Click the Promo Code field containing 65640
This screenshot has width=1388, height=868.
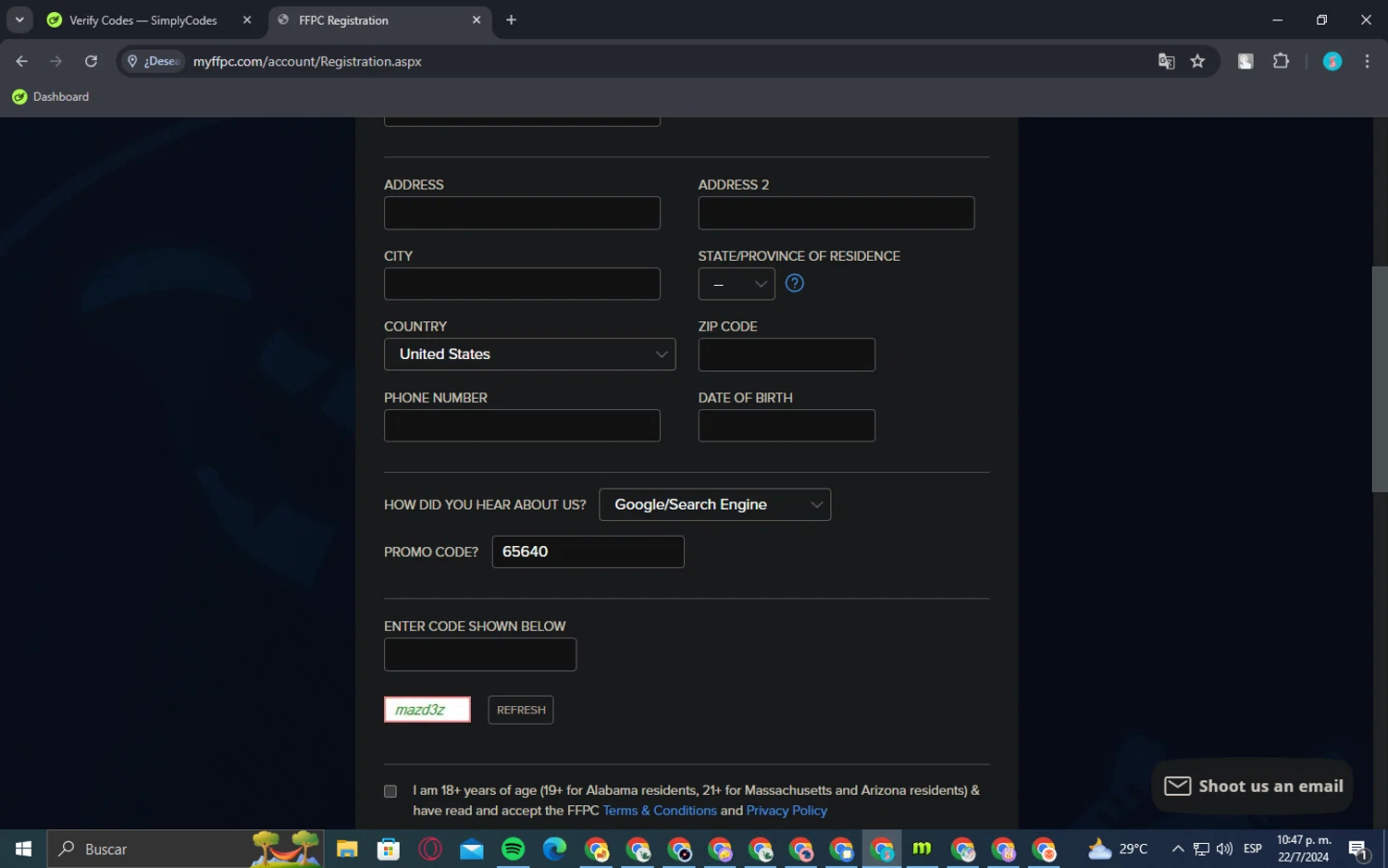click(589, 552)
